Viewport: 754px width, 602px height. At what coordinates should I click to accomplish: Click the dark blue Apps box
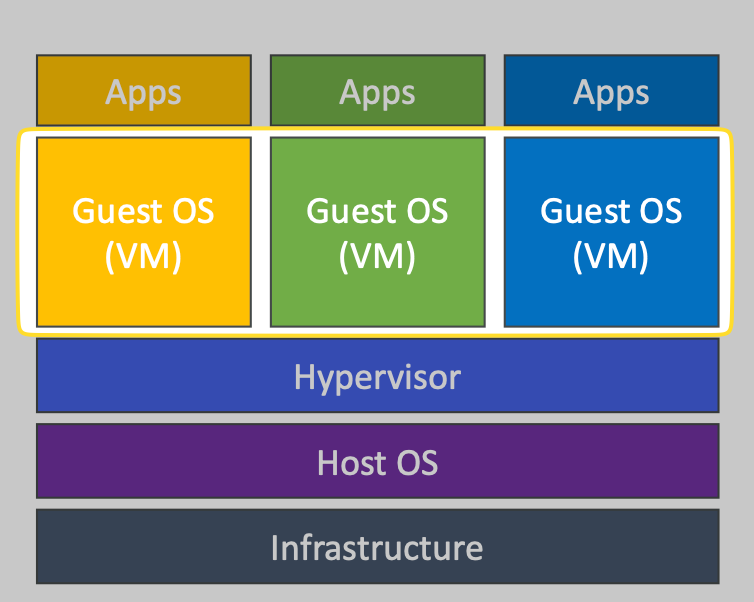[611, 91]
